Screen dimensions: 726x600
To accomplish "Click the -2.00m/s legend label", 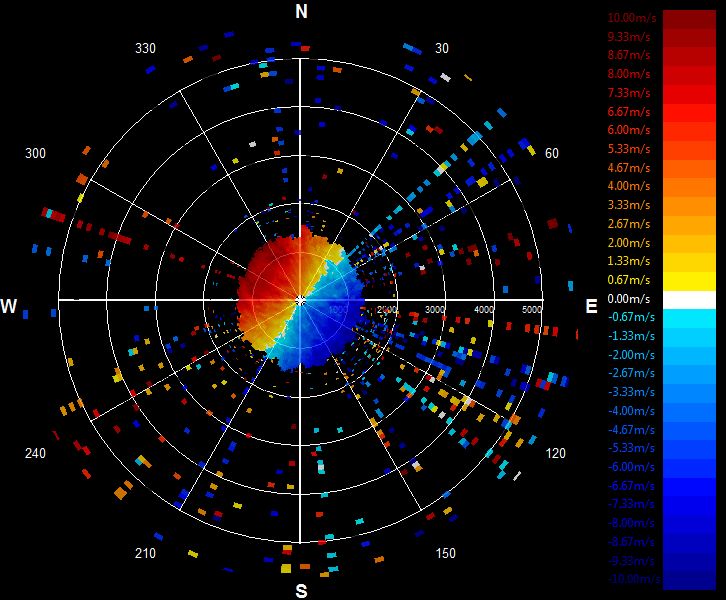I will coord(632,355).
